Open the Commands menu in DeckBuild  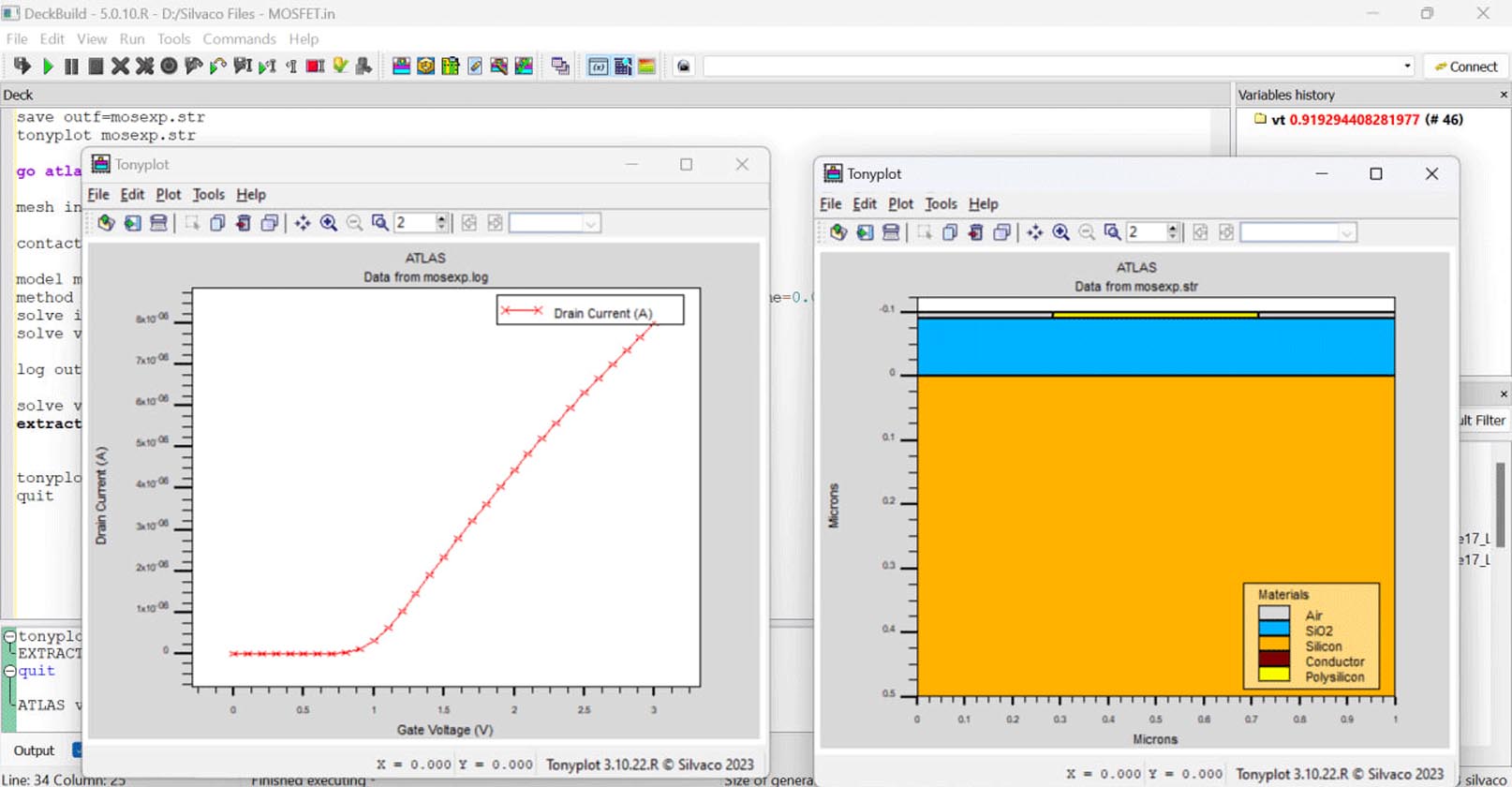239,38
